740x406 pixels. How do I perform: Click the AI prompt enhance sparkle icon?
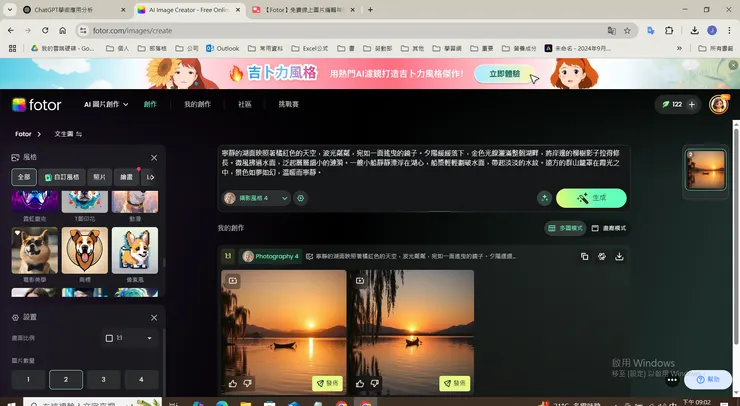tap(544, 198)
